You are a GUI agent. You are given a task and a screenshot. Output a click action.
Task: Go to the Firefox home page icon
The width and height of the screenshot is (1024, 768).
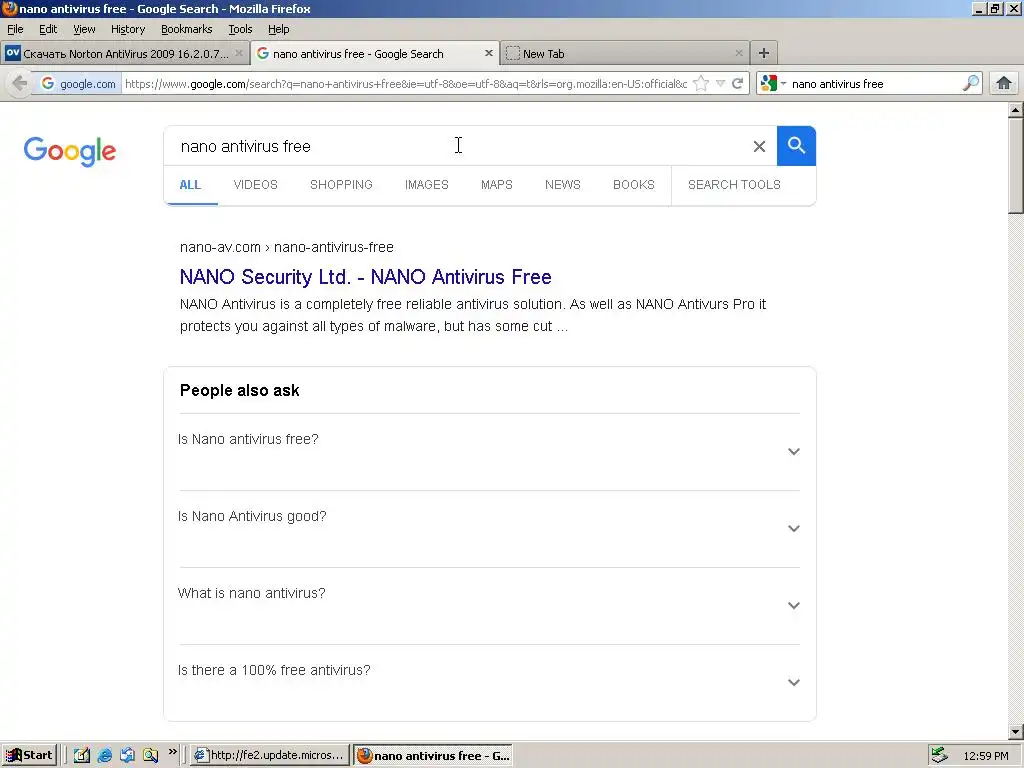1004,83
